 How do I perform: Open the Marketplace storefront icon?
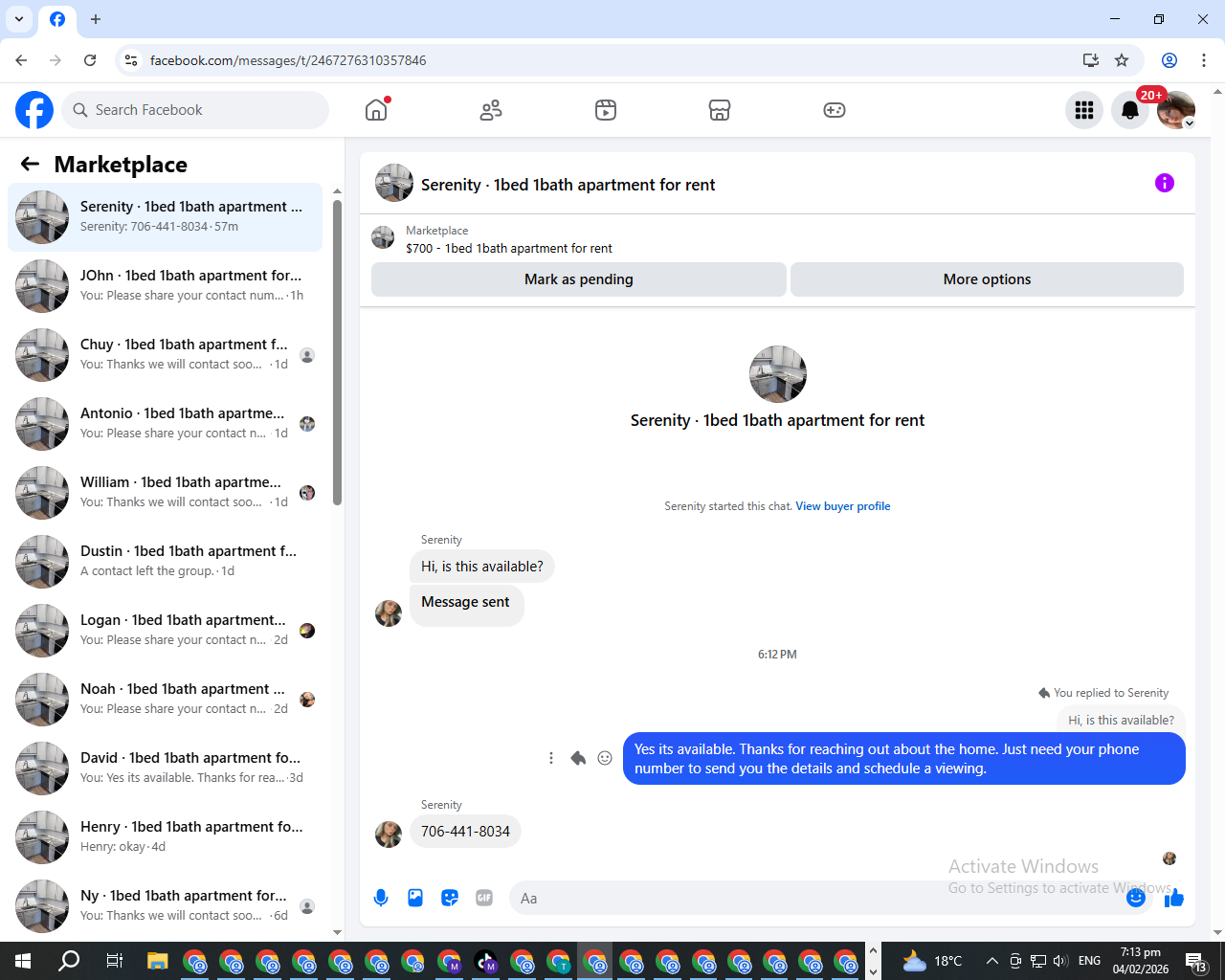click(x=720, y=110)
